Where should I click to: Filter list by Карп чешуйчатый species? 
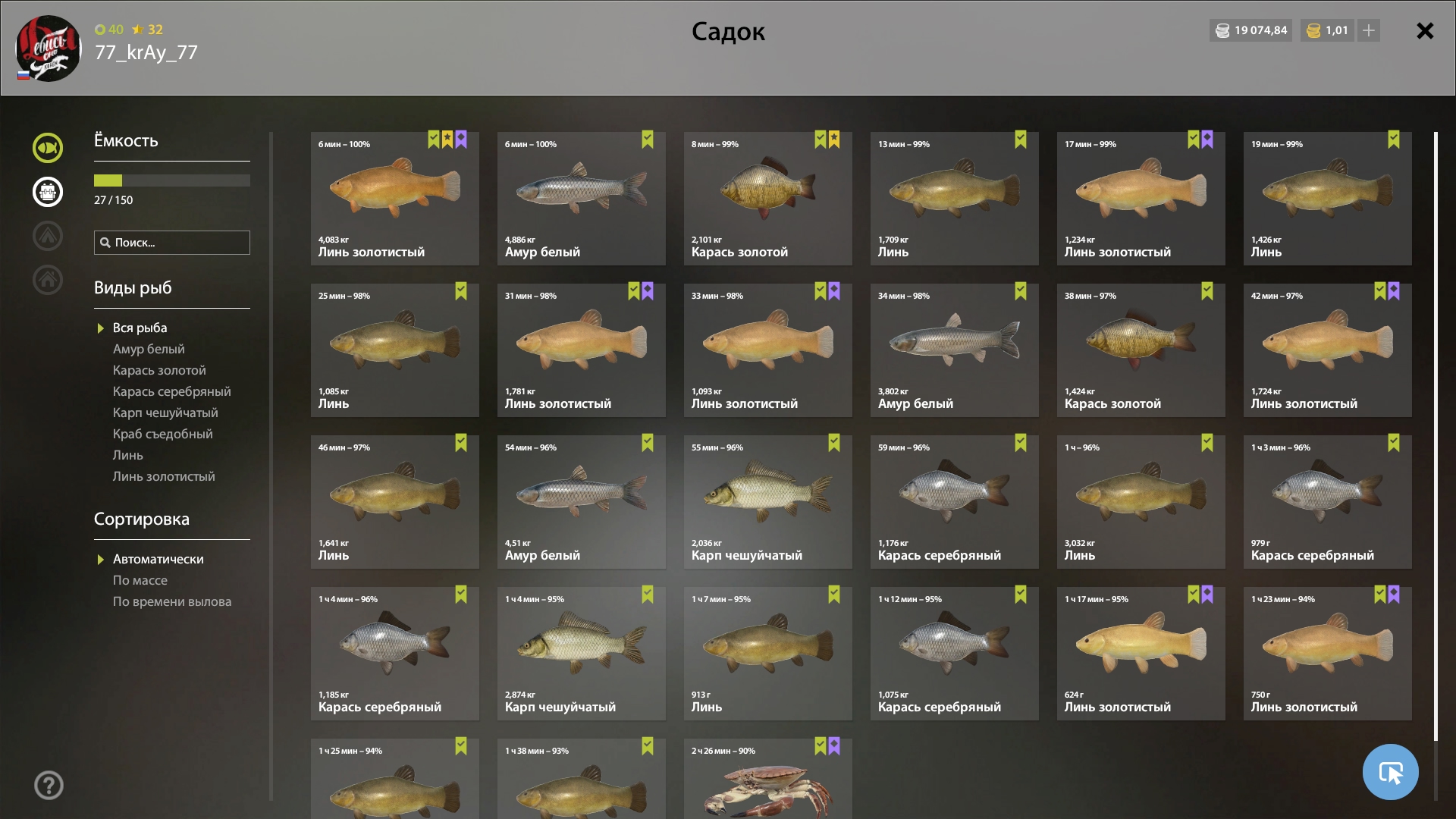(x=165, y=413)
